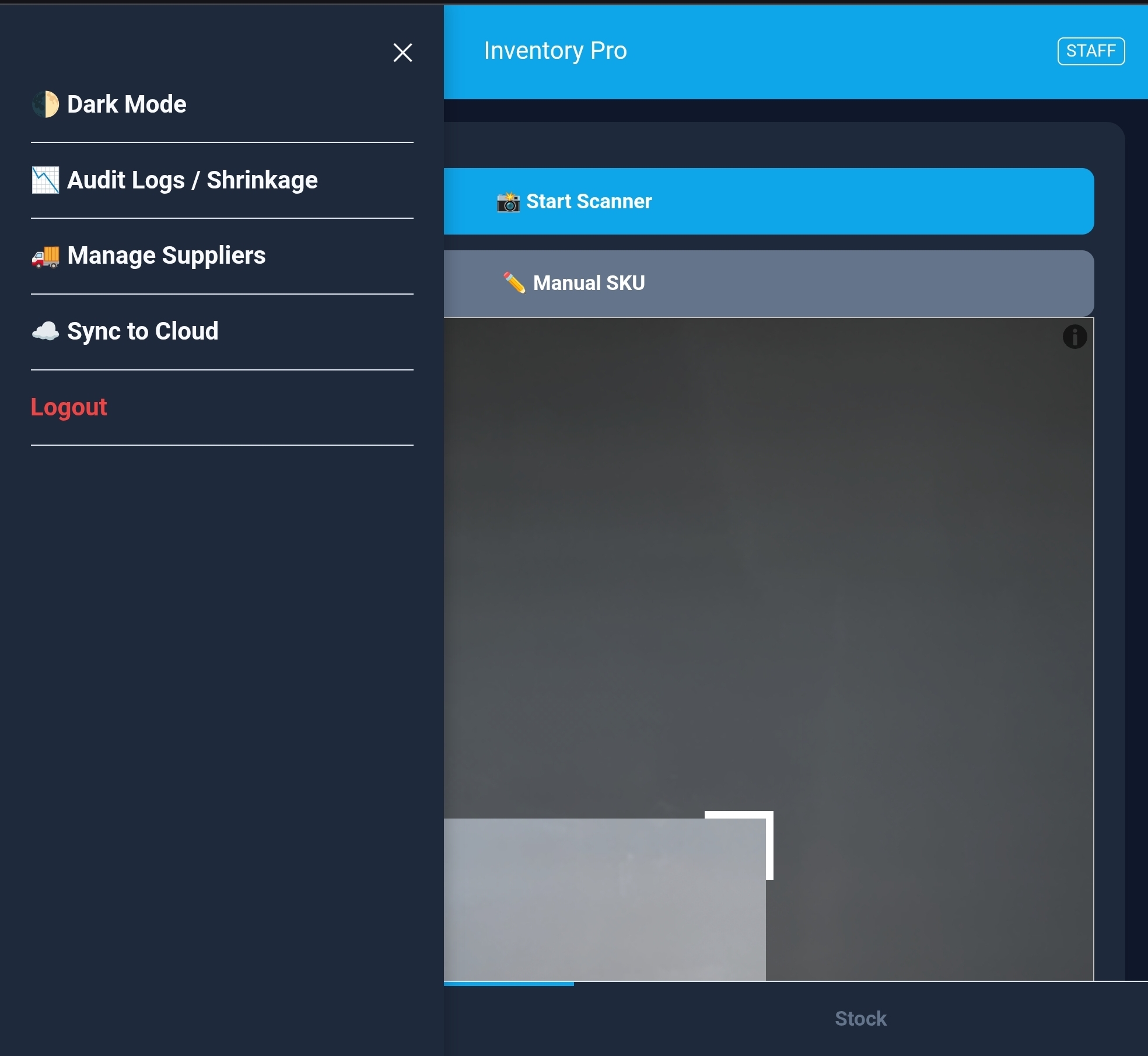Screen dimensions: 1148x1056
Task: Click the pencil icon on Manual SKU
Action: pyautogui.click(x=514, y=283)
